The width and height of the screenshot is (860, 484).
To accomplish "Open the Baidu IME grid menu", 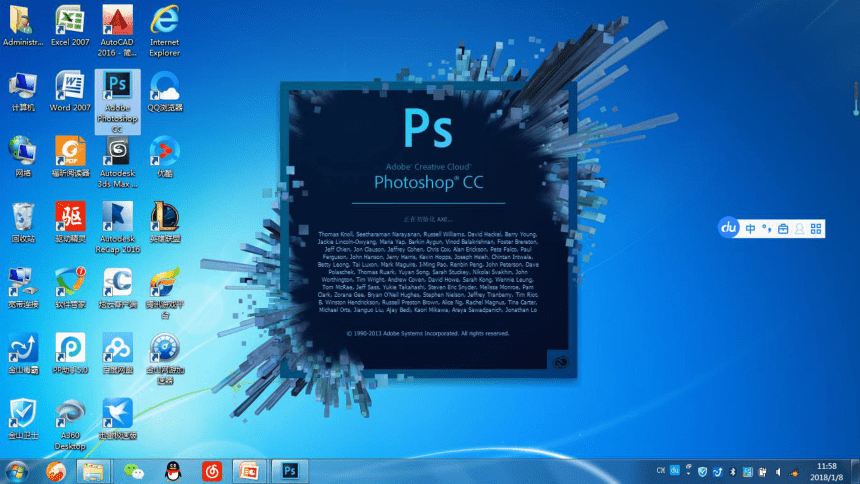I will (x=816, y=229).
